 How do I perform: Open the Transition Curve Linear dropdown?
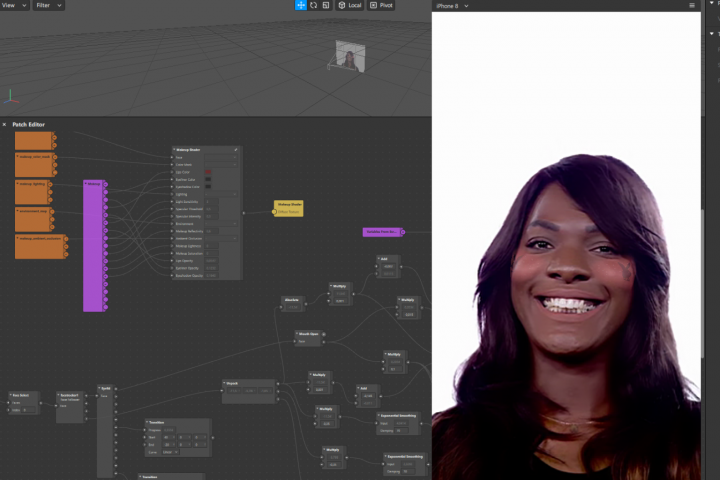(170, 452)
